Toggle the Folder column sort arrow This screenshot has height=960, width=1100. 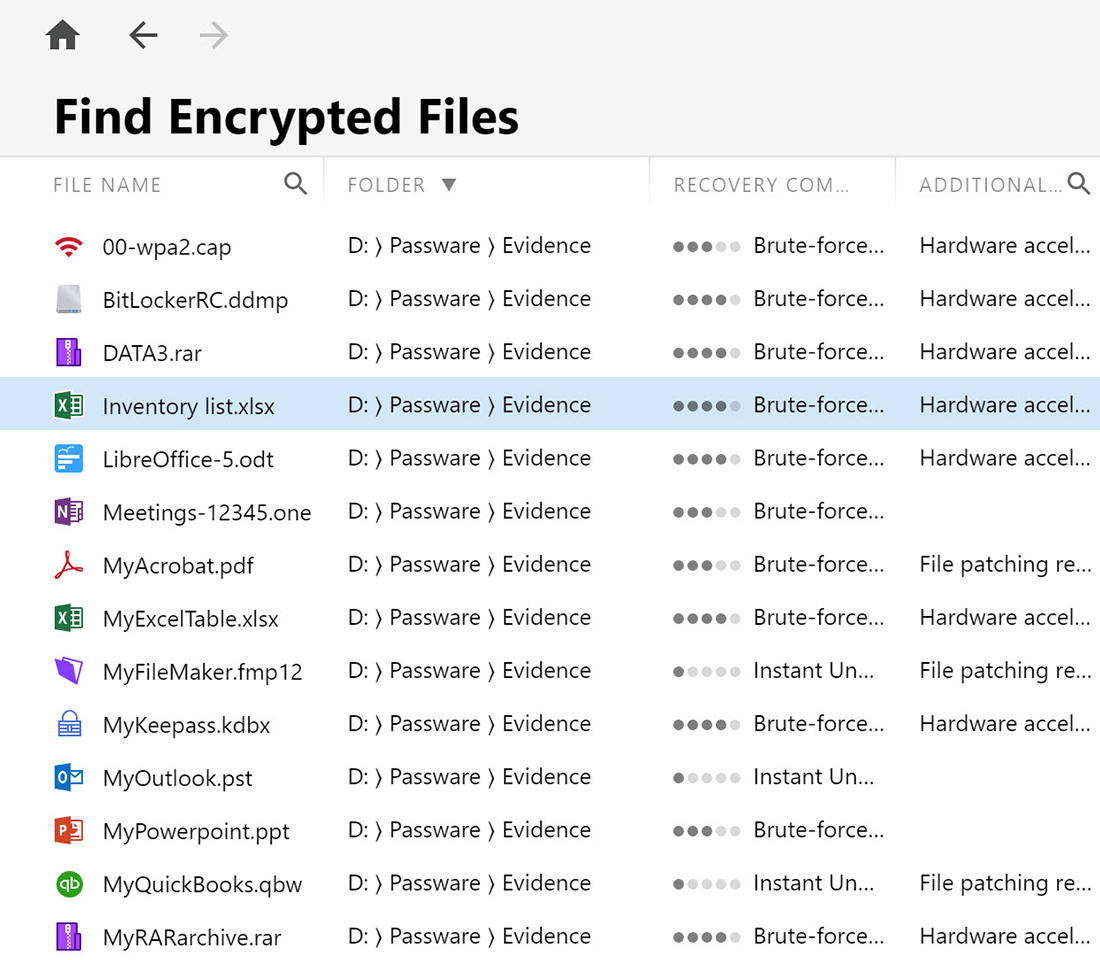coord(449,185)
